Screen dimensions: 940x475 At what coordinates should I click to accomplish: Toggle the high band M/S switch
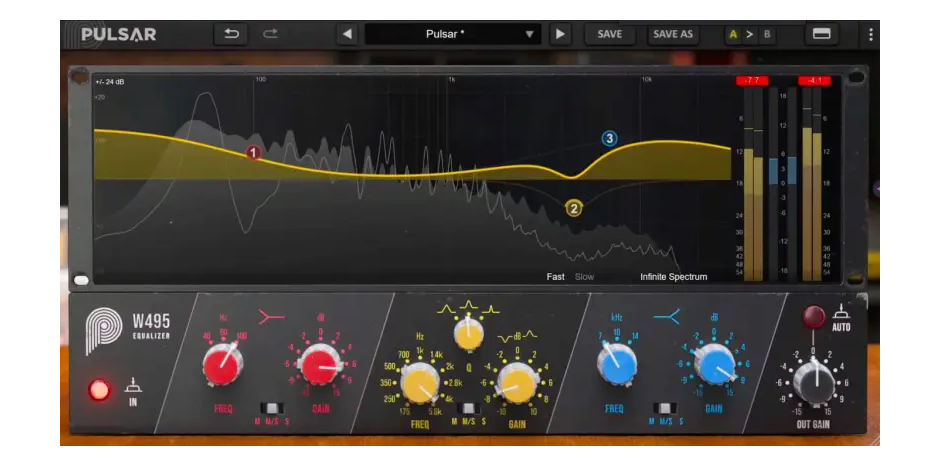tap(665, 408)
